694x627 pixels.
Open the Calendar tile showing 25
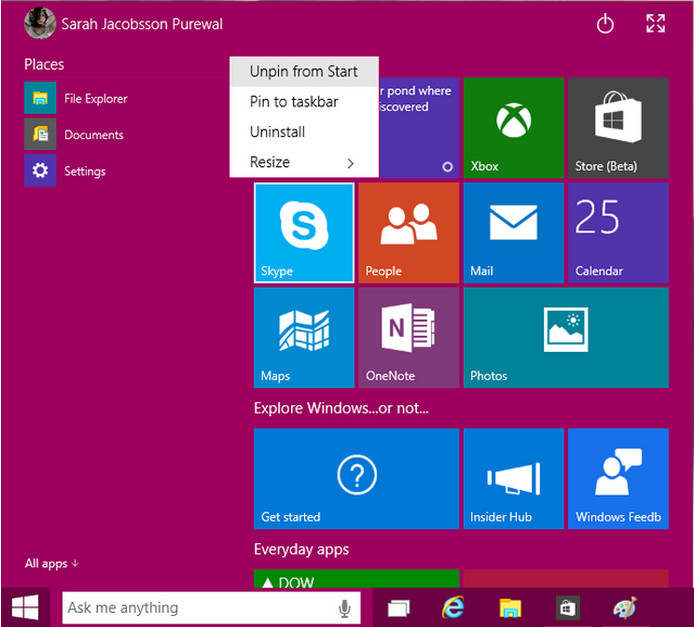pos(618,233)
